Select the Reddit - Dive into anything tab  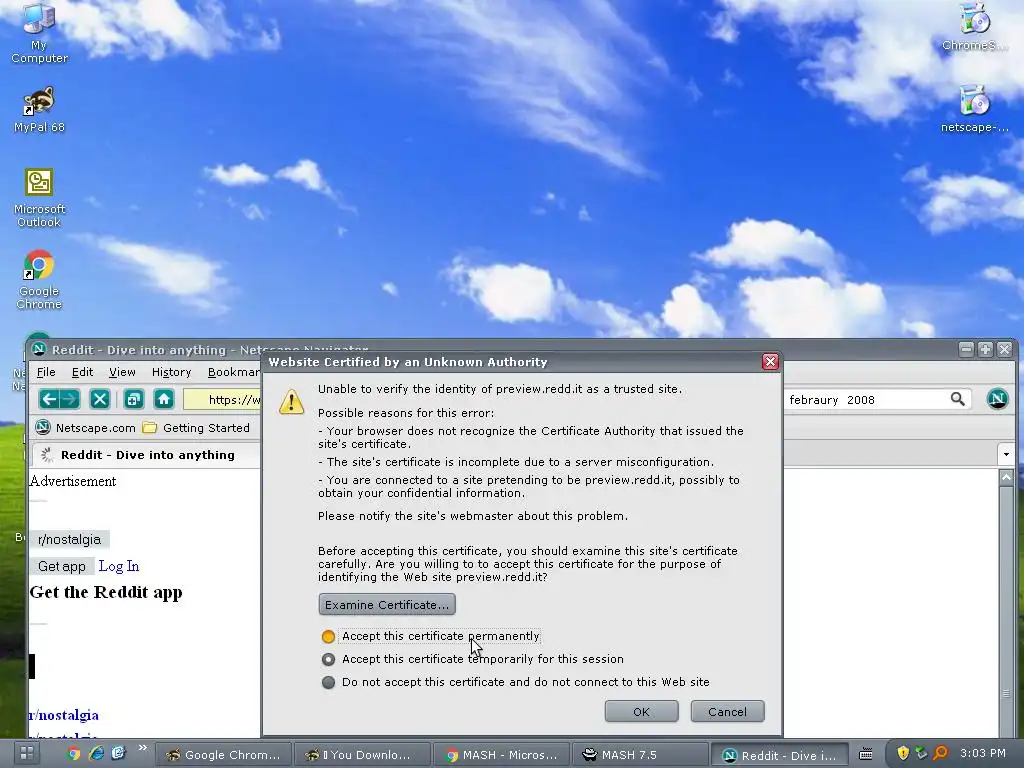click(145, 455)
